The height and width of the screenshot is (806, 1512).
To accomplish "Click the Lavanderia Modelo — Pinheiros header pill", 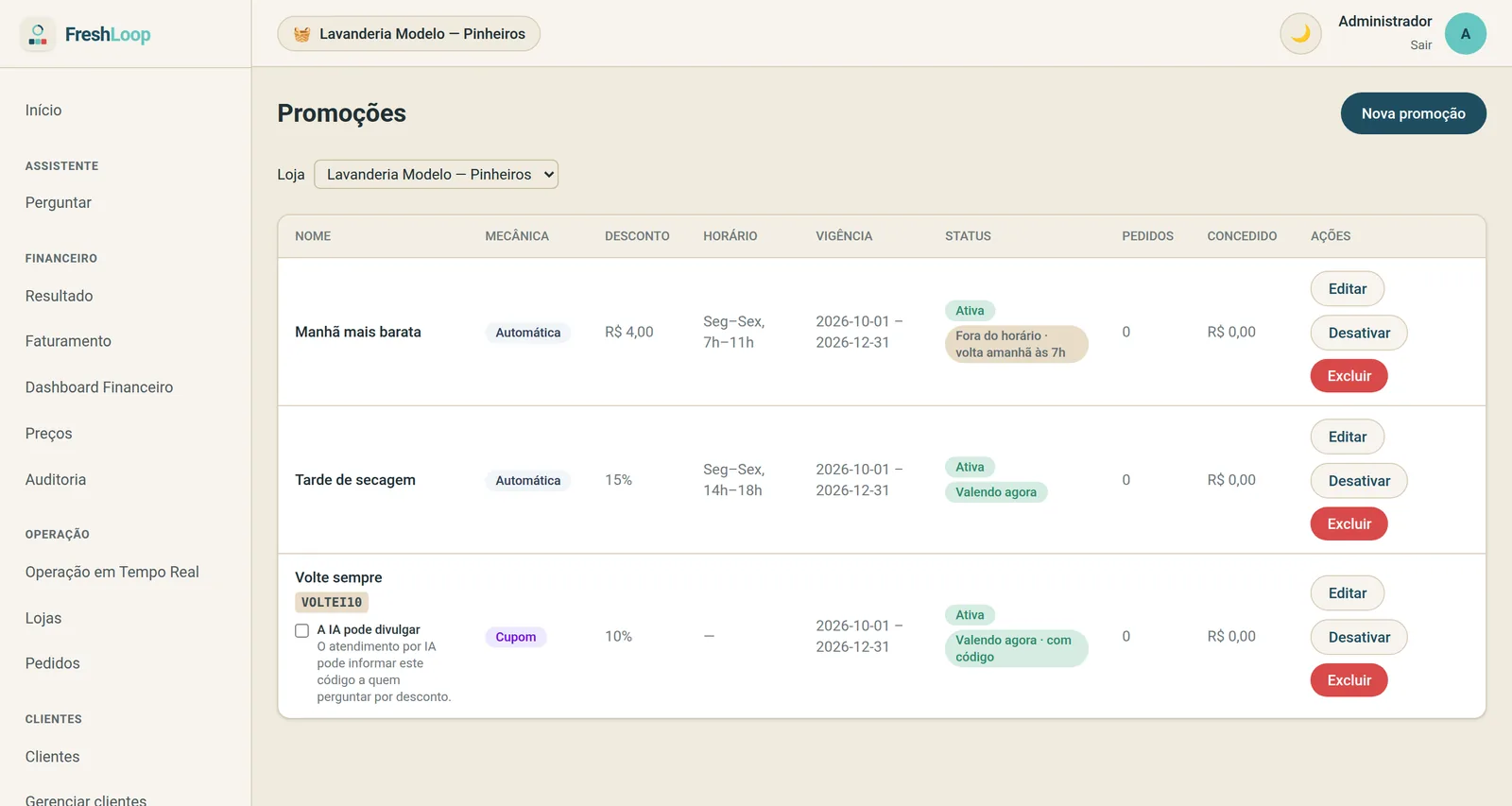I will [408, 34].
